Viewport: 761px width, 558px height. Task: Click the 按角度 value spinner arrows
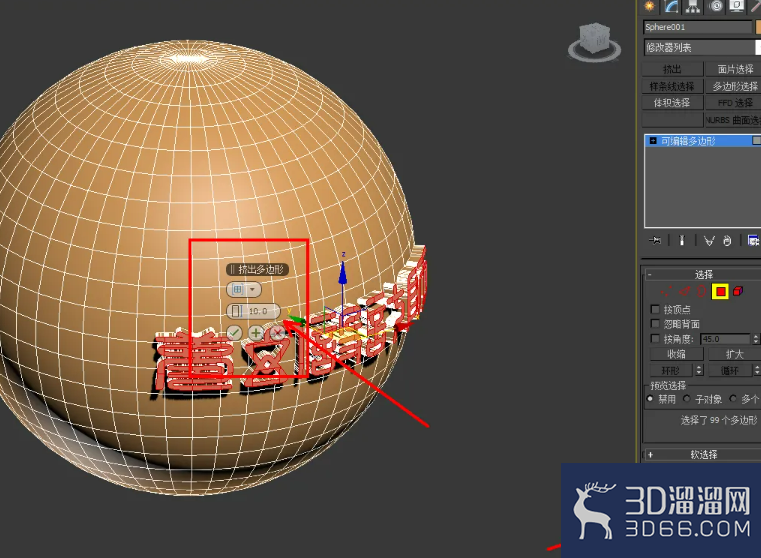(x=755, y=339)
